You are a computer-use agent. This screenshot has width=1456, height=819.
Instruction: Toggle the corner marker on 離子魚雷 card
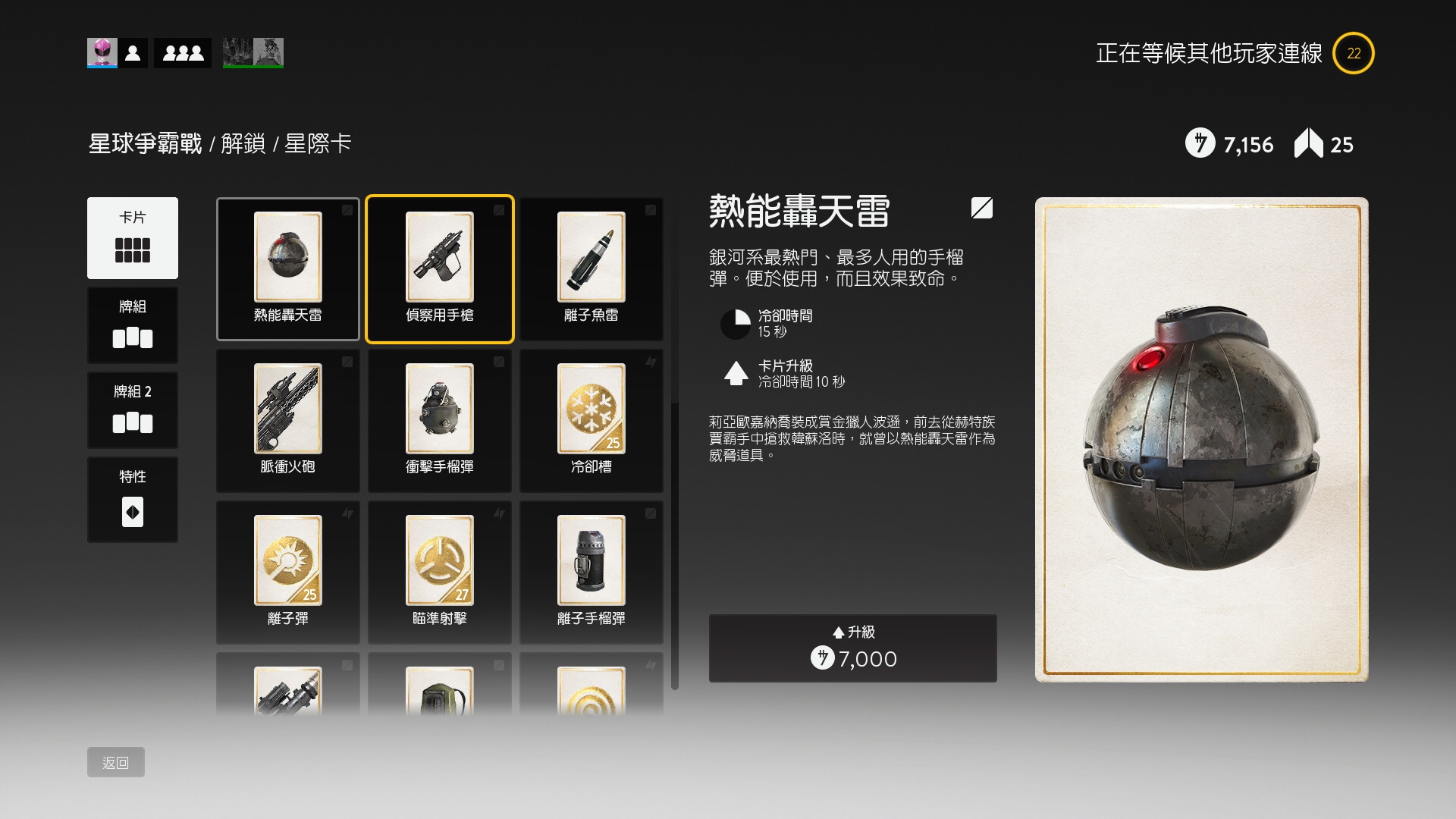[x=651, y=210]
